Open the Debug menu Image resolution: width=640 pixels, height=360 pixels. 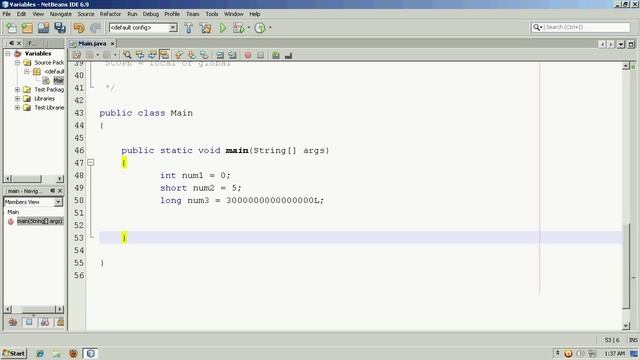[151, 14]
